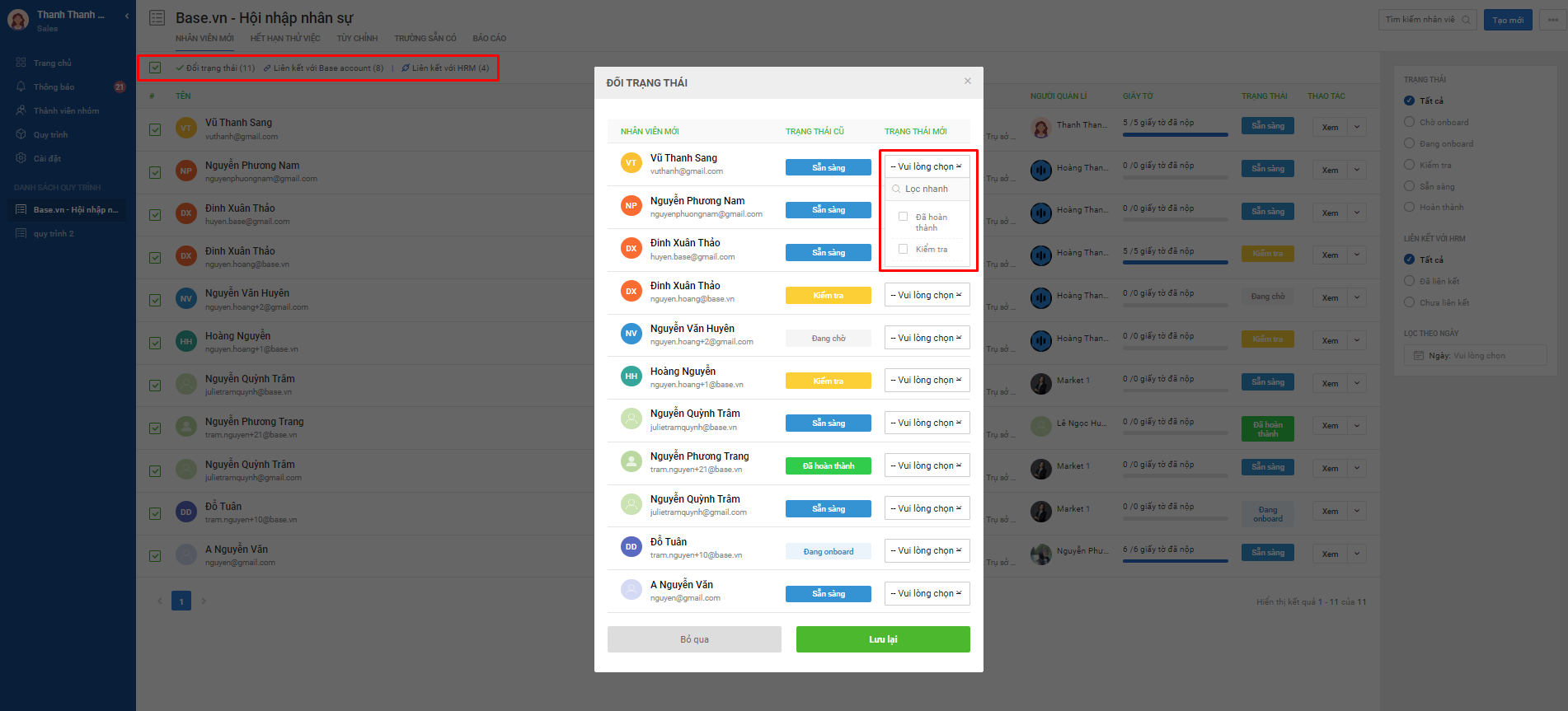Click Tạo mới button
This screenshot has width=1568, height=711.
click(1508, 20)
